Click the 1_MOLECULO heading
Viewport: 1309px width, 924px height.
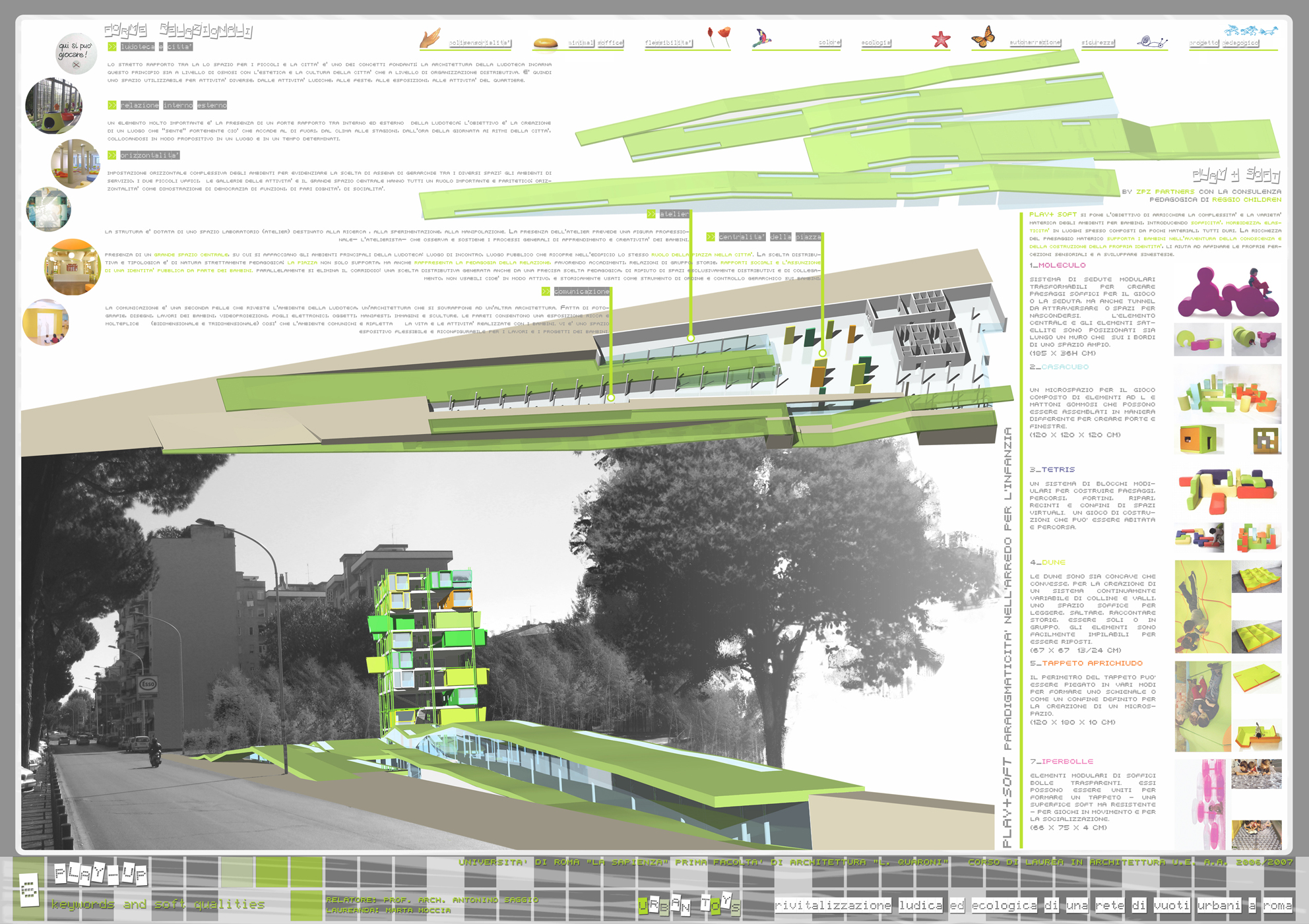tap(1058, 265)
